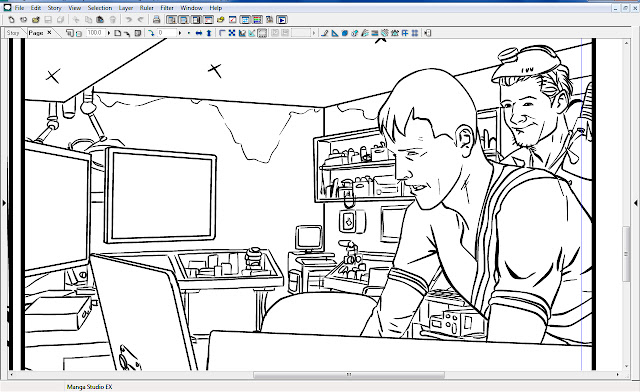Viewport: 640px width, 392px height.
Task: Expand the left side panel arrow
Action: (4, 203)
